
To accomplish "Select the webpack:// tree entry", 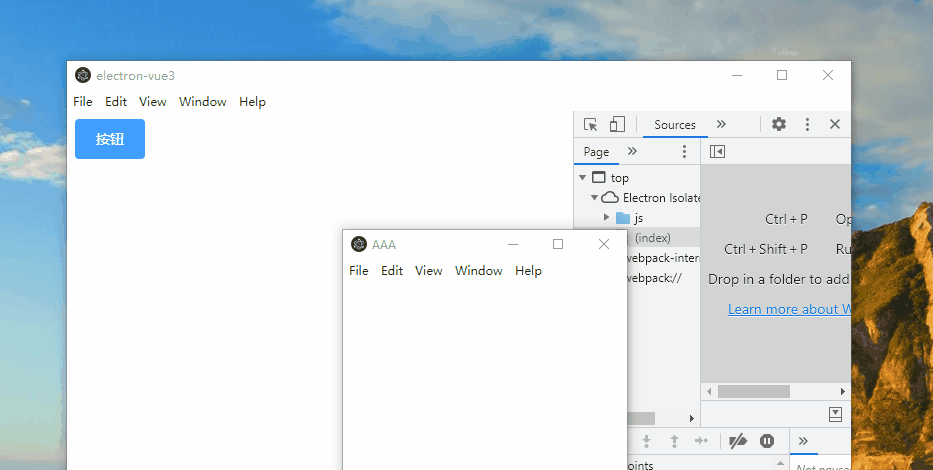I will 655,278.
